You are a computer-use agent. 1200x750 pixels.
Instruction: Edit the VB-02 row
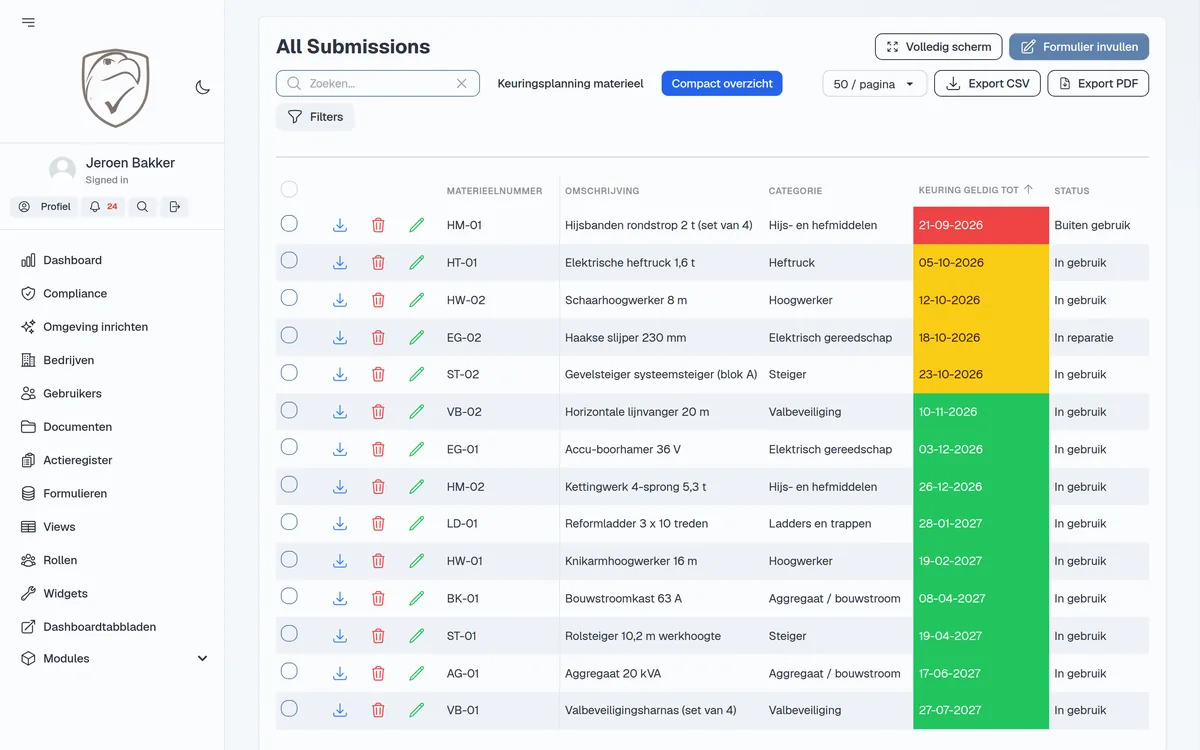tap(417, 412)
